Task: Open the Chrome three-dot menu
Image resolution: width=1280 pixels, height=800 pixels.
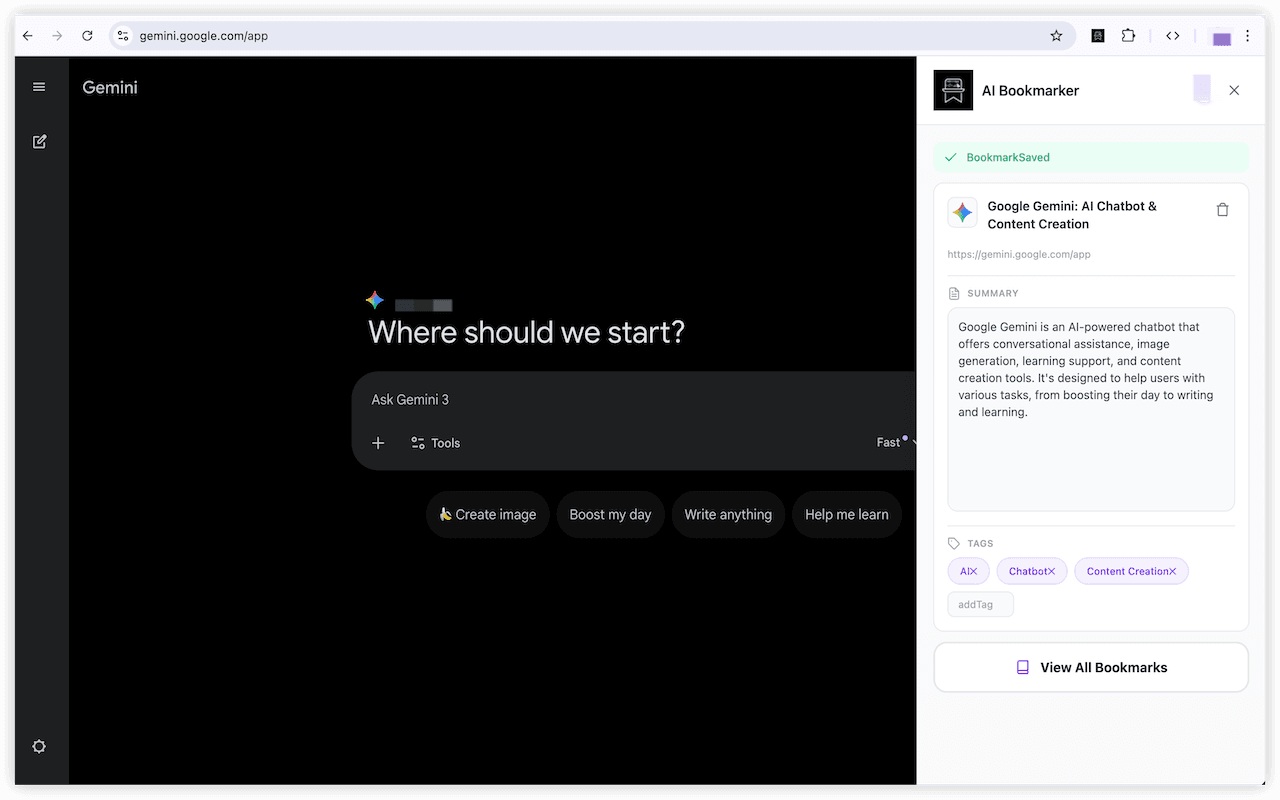Action: pos(1247,35)
